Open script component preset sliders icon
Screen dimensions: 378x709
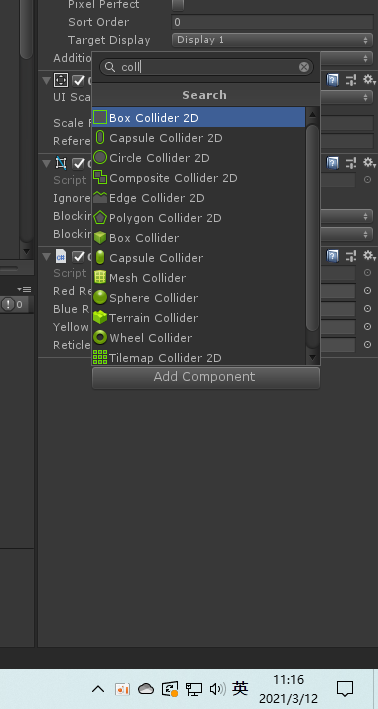[x=351, y=256]
